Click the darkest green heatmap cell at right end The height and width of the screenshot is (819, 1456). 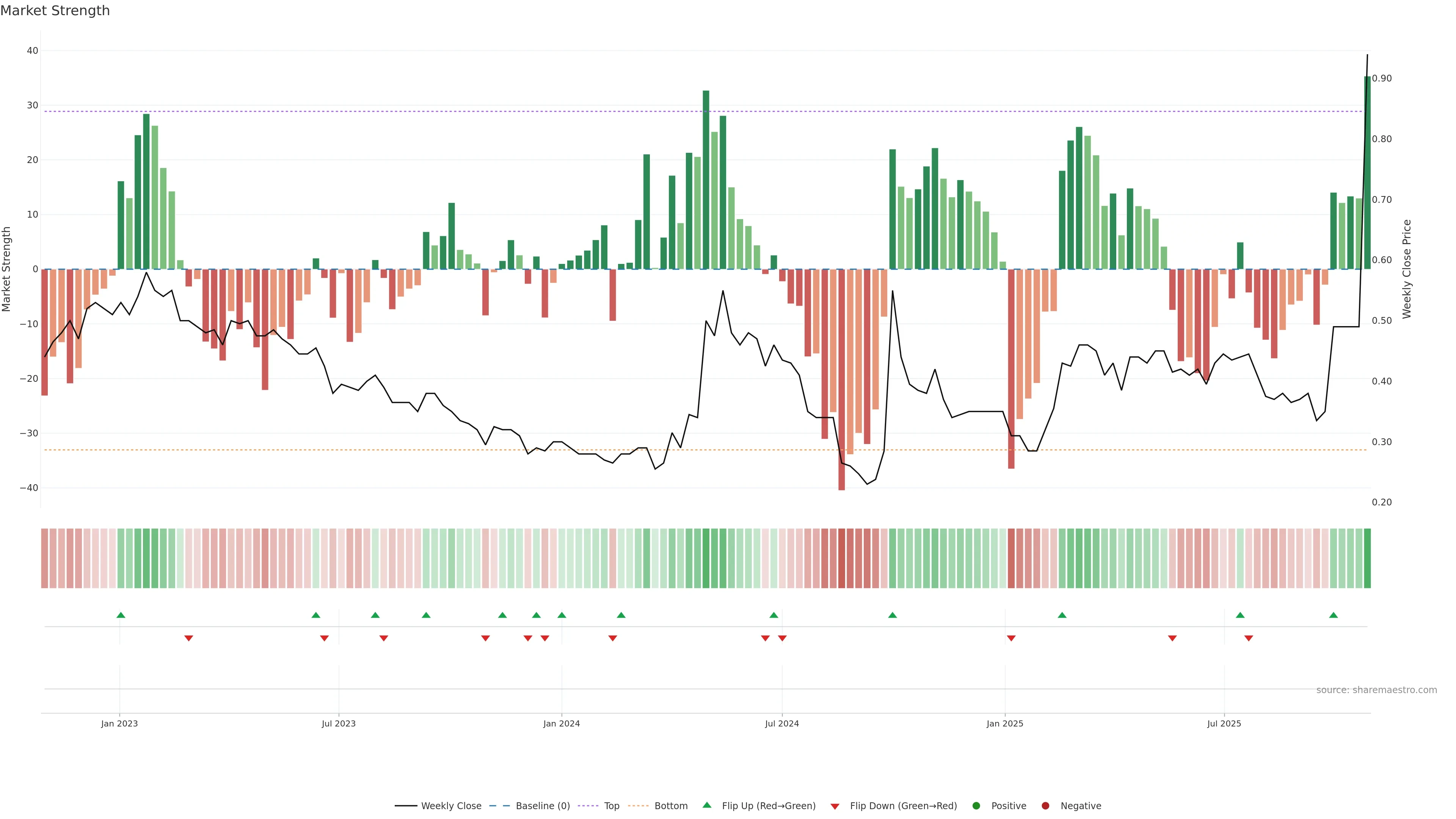pos(1367,559)
